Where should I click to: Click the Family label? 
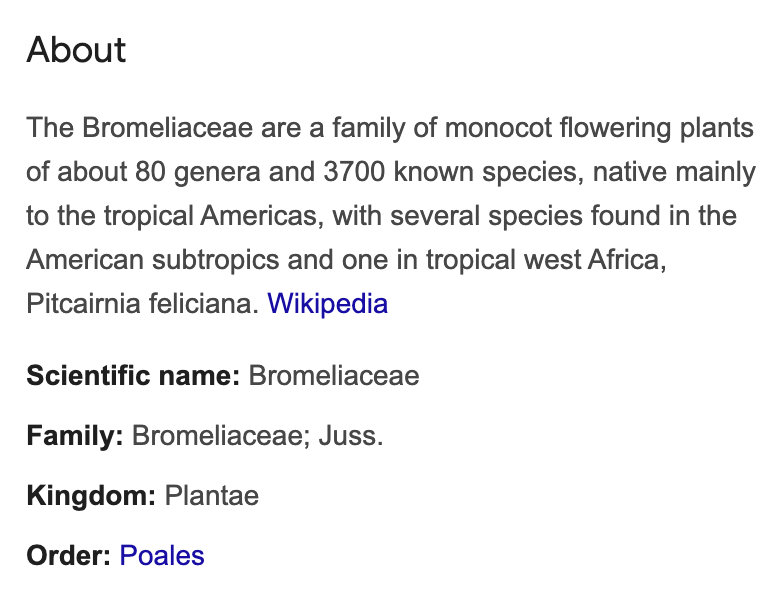(75, 436)
